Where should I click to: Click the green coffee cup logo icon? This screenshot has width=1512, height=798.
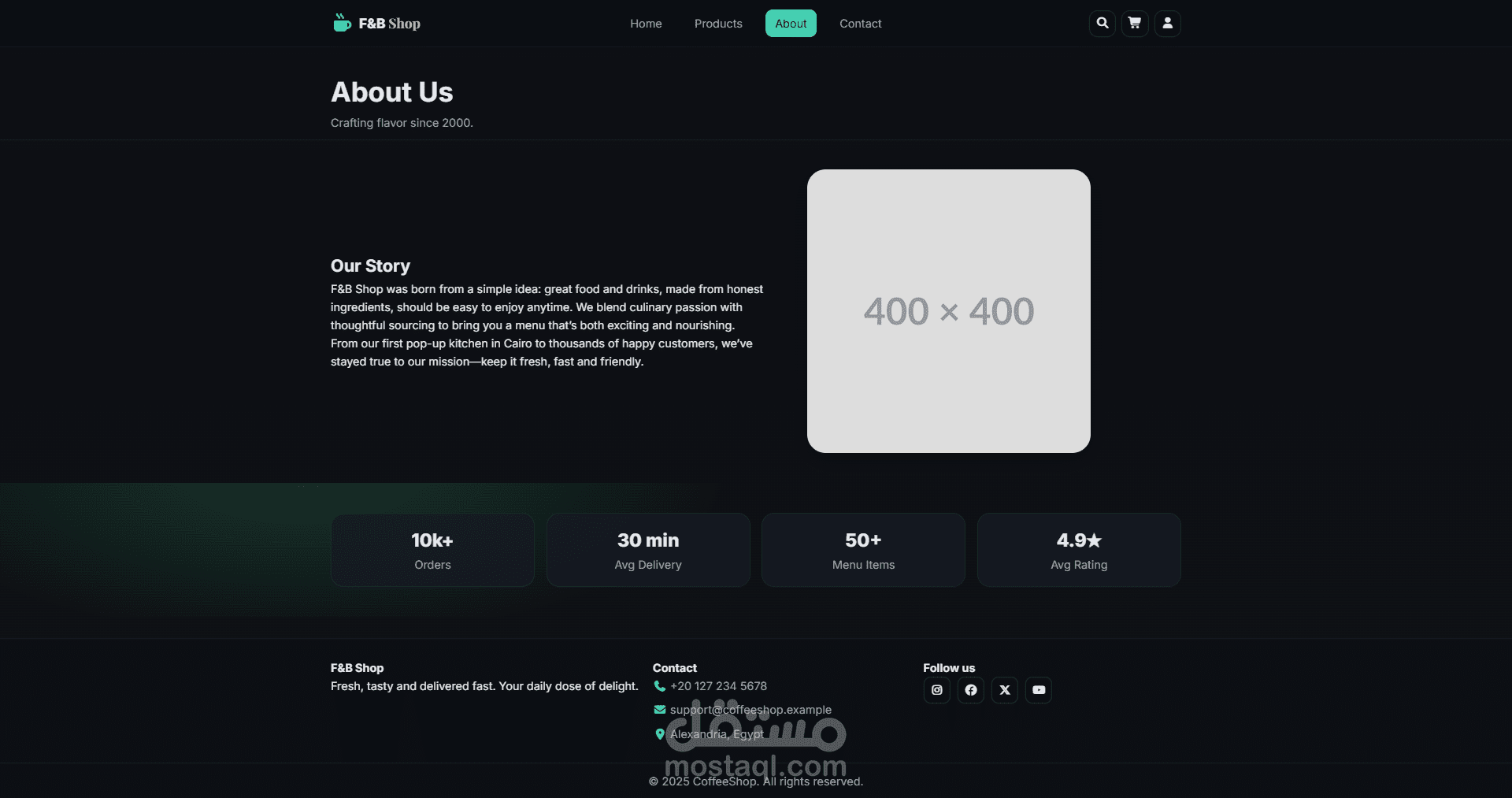(342, 23)
